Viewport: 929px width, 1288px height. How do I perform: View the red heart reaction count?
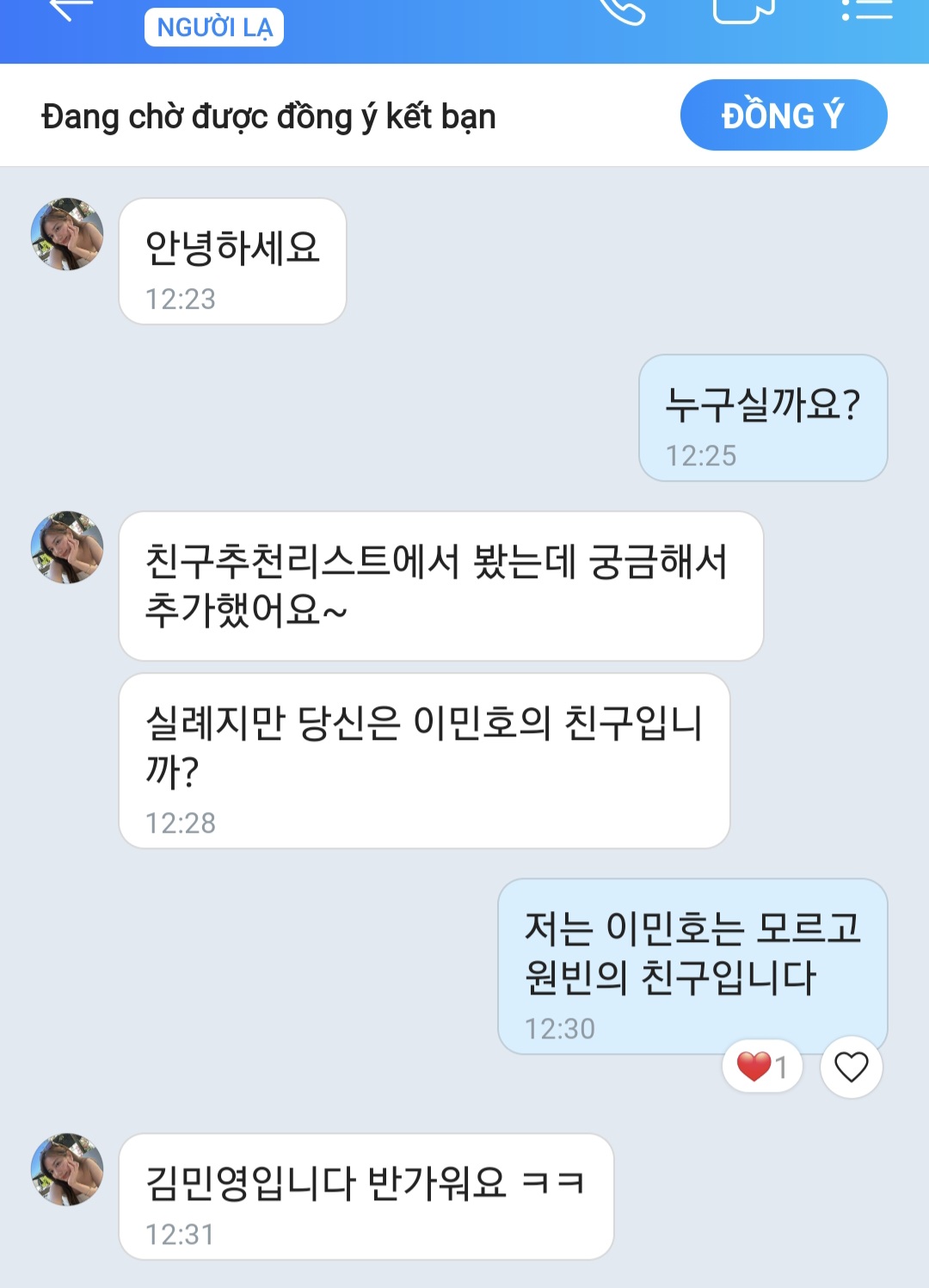[762, 1067]
